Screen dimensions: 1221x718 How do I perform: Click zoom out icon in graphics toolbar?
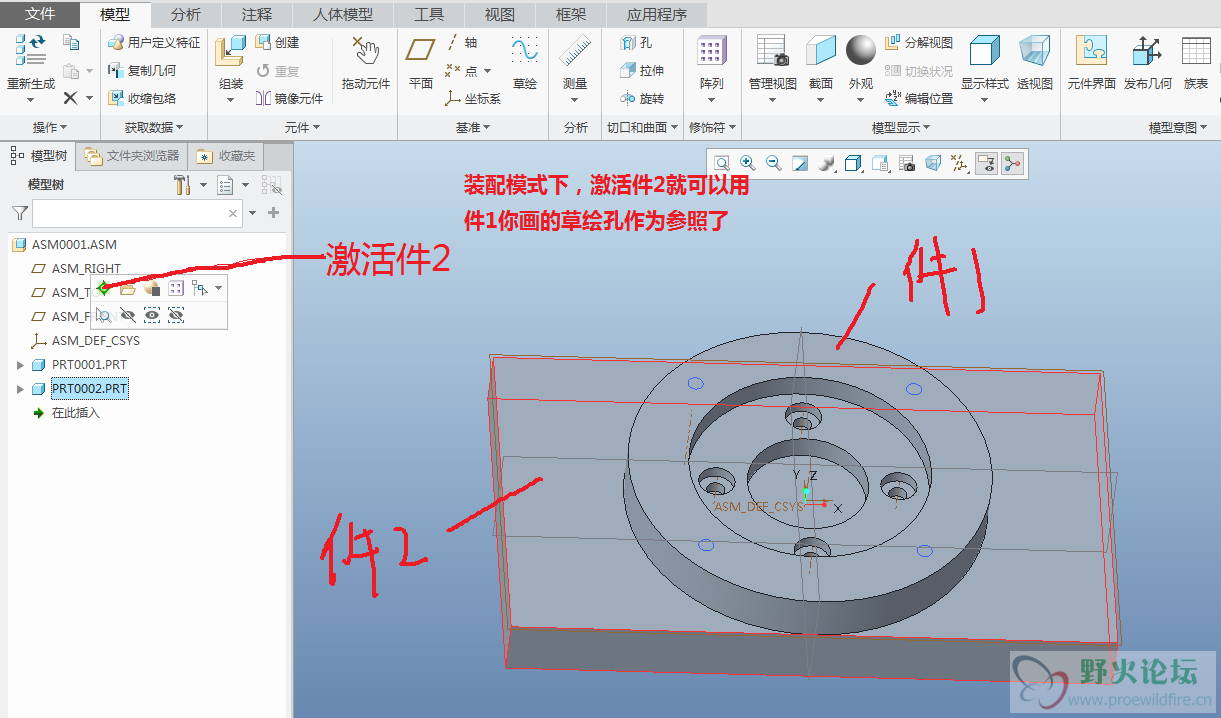coord(773,163)
